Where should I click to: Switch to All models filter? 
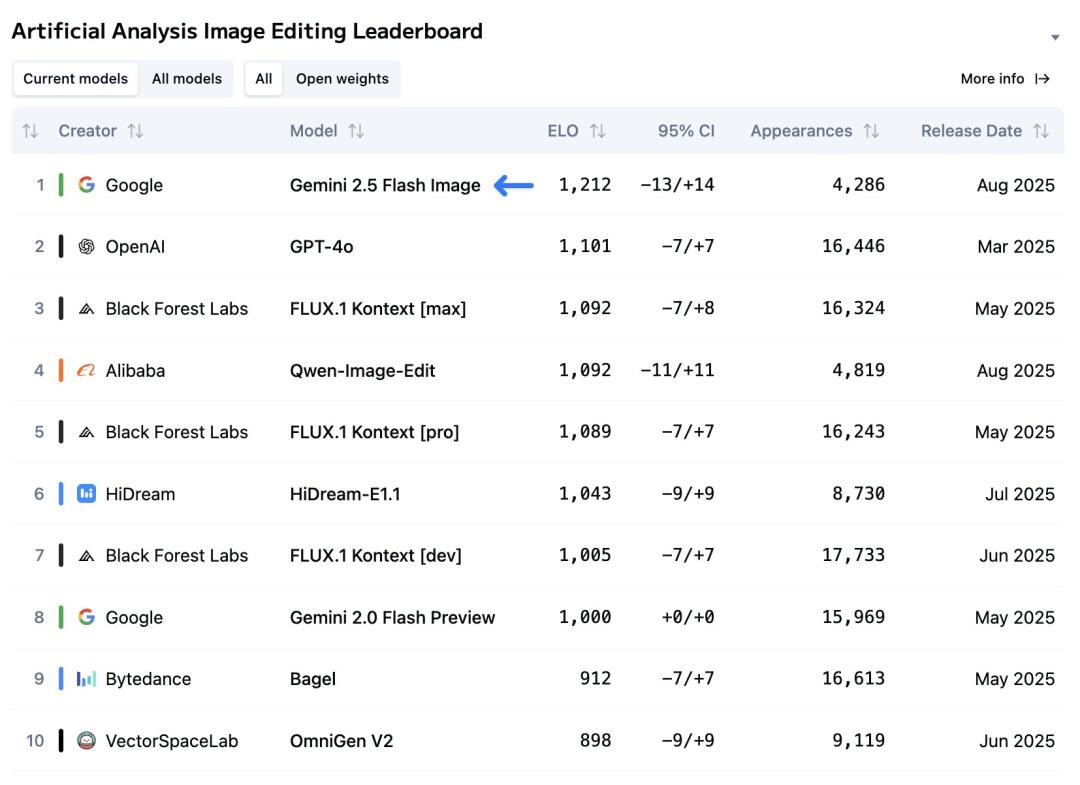[x=187, y=79]
